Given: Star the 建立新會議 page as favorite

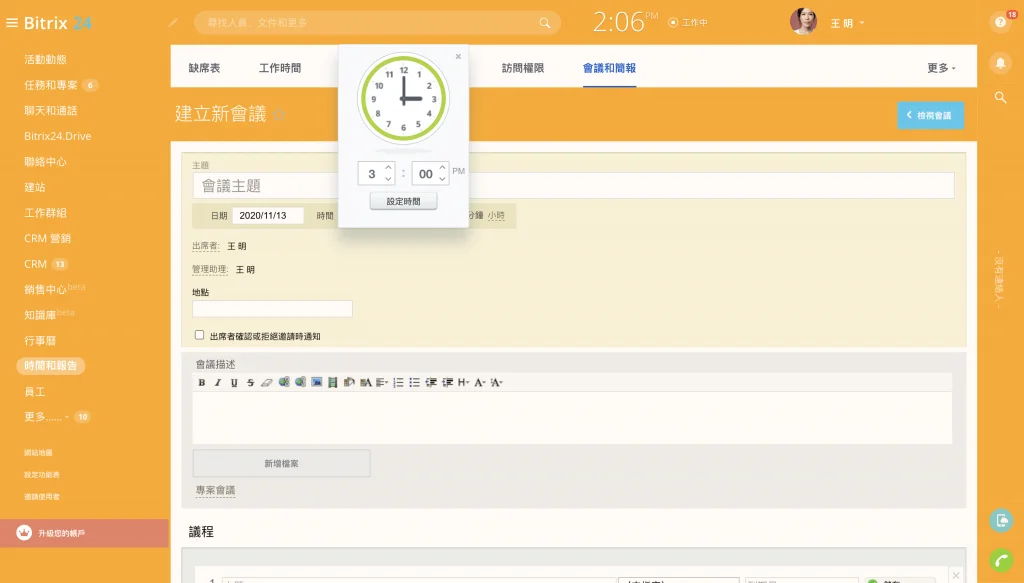Looking at the screenshot, I should [x=280, y=115].
